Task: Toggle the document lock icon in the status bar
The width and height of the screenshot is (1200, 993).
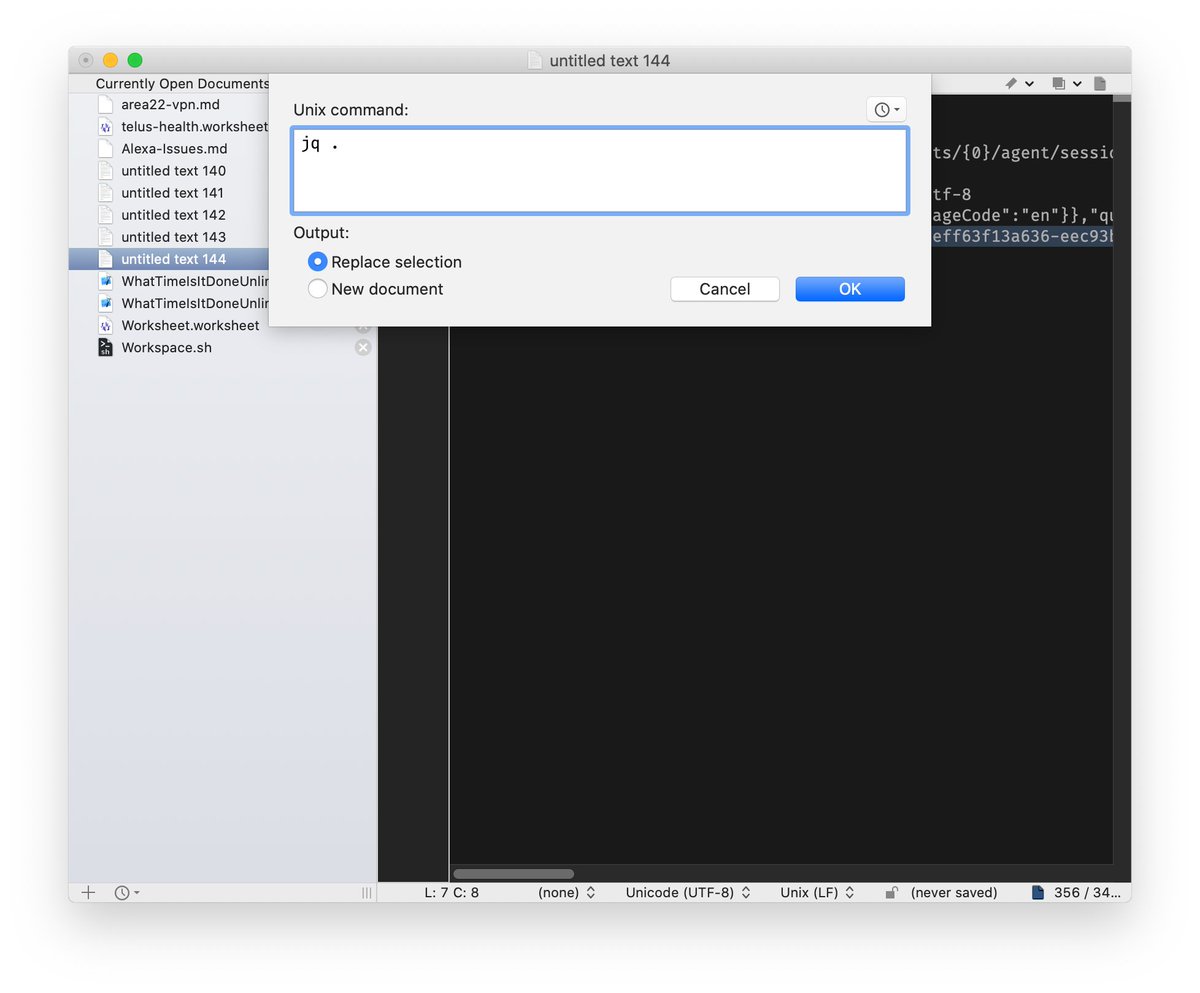Action: pyautogui.click(x=891, y=892)
